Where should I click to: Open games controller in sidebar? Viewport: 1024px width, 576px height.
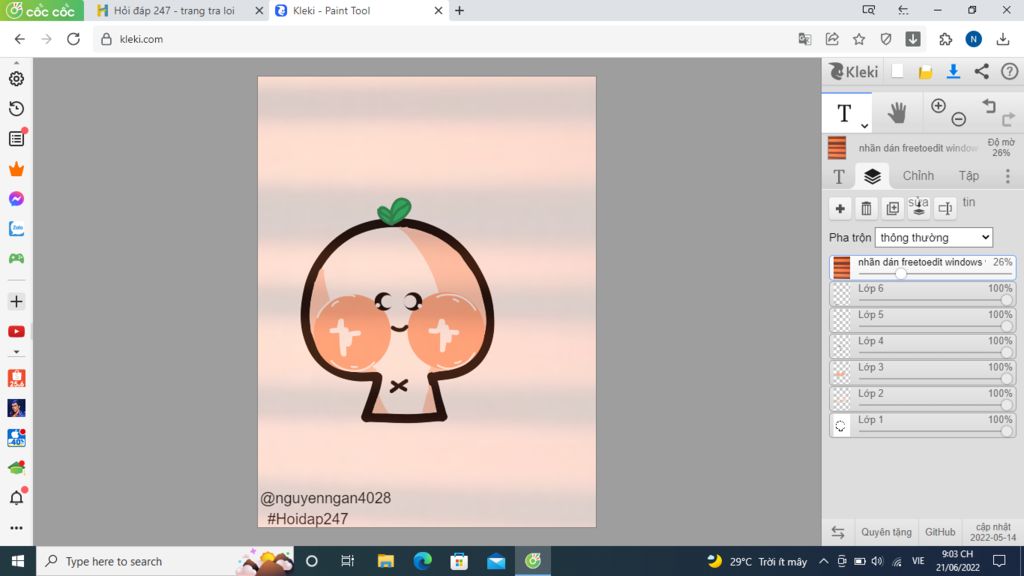[x=16, y=259]
